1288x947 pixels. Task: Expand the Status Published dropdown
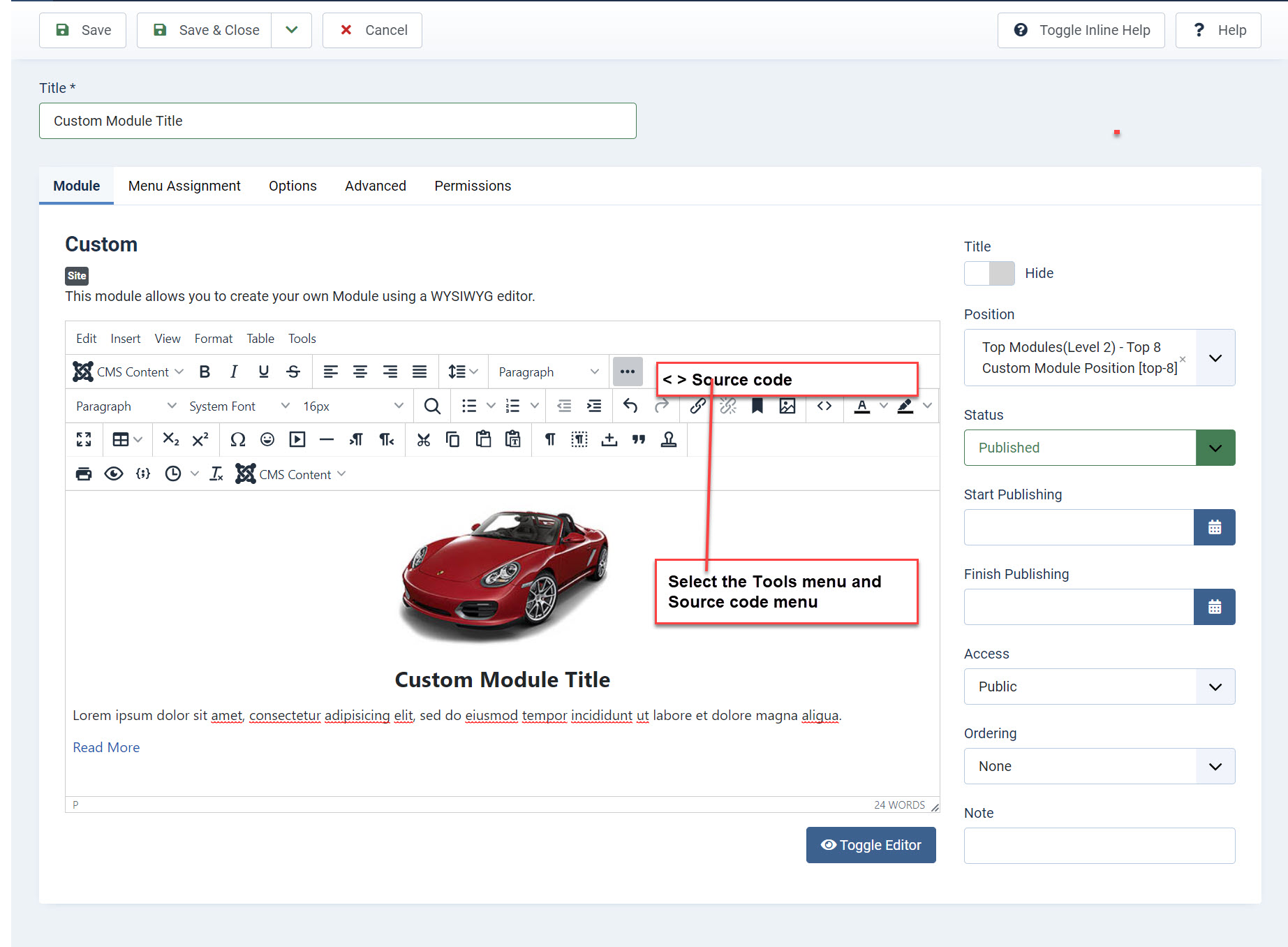pyautogui.click(x=1215, y=448)
